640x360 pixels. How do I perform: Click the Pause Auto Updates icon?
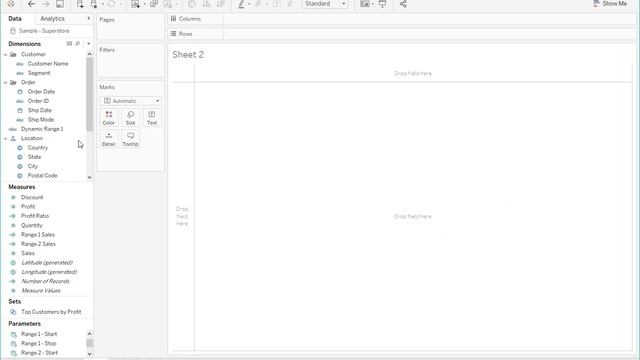[x=94, y=4]
